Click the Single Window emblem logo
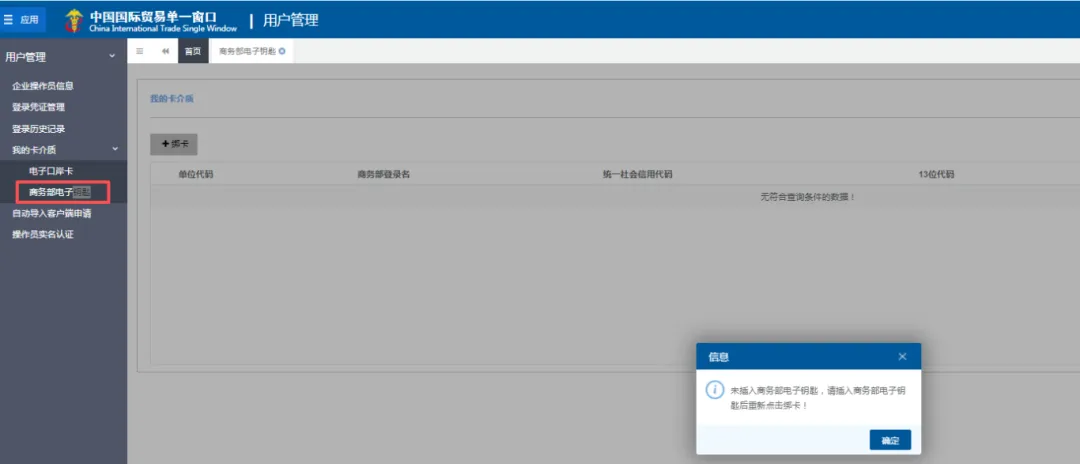 (74, 21)
